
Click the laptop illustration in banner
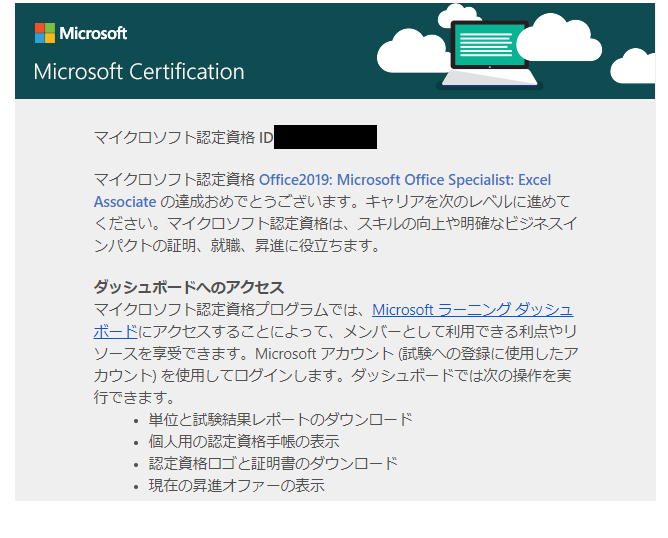[x=490, y=55]
